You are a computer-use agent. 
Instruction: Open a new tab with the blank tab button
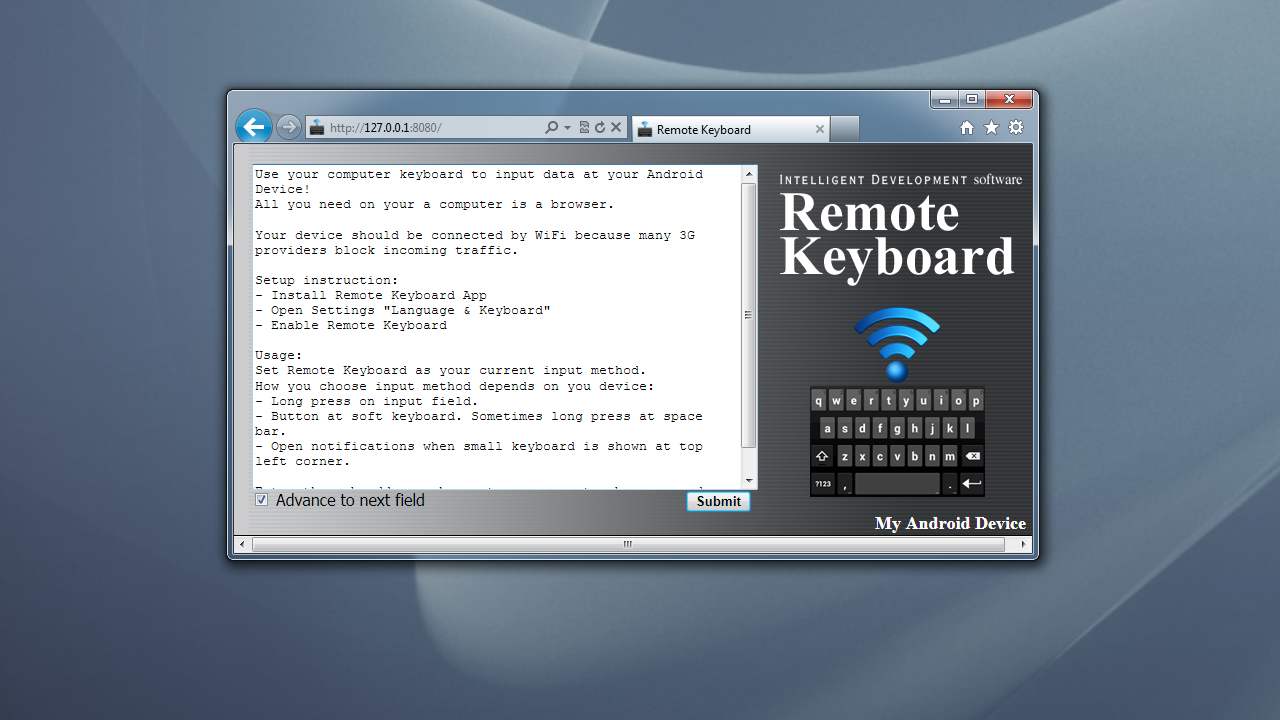click(x=845, y=129)
